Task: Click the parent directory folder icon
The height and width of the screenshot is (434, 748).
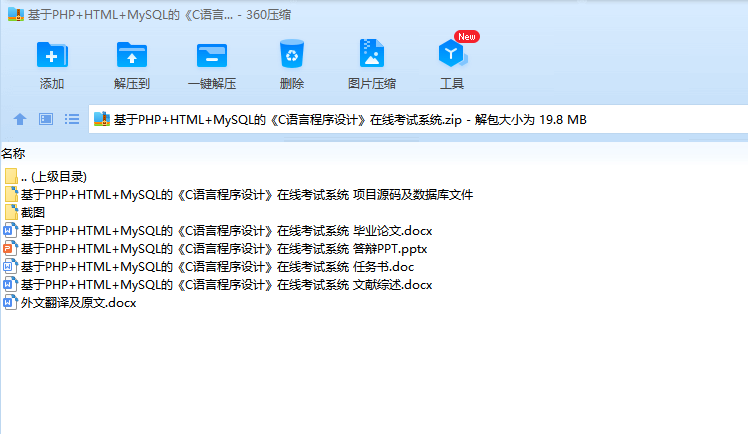Action: tap(11, 176)
